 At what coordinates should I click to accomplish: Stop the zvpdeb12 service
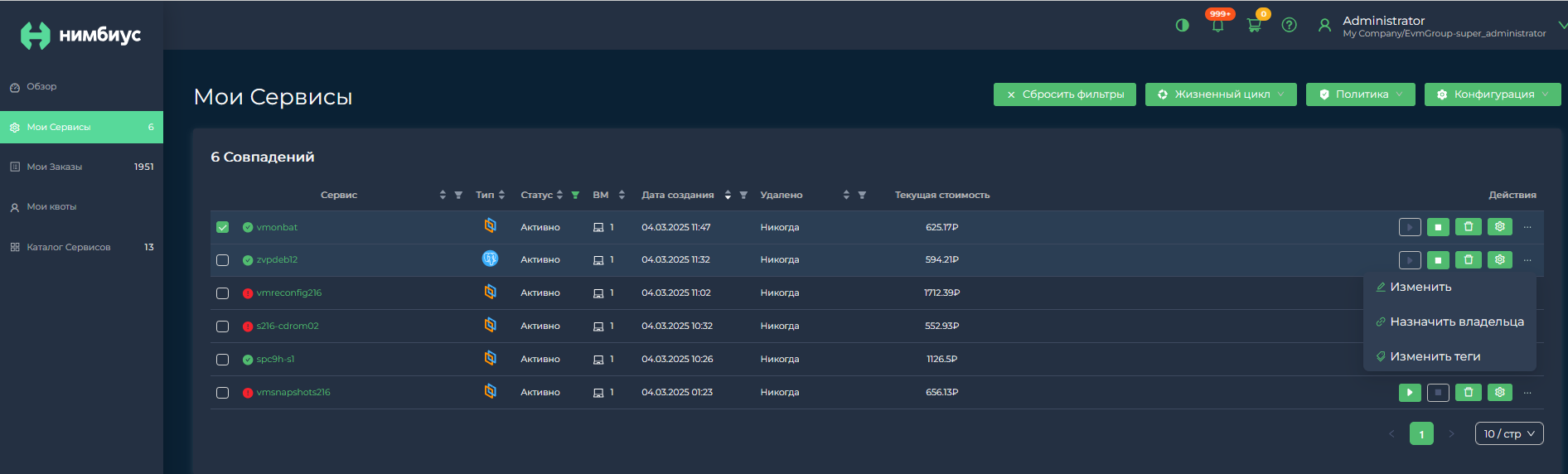(x=1438, y=260)
